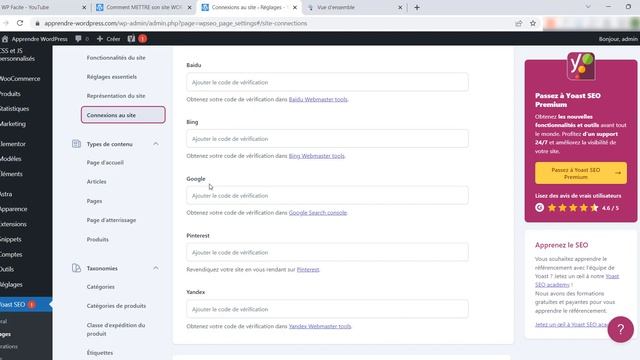Open a new browser tab
Viewport: 640px width, 360px height.
(417, 7)
